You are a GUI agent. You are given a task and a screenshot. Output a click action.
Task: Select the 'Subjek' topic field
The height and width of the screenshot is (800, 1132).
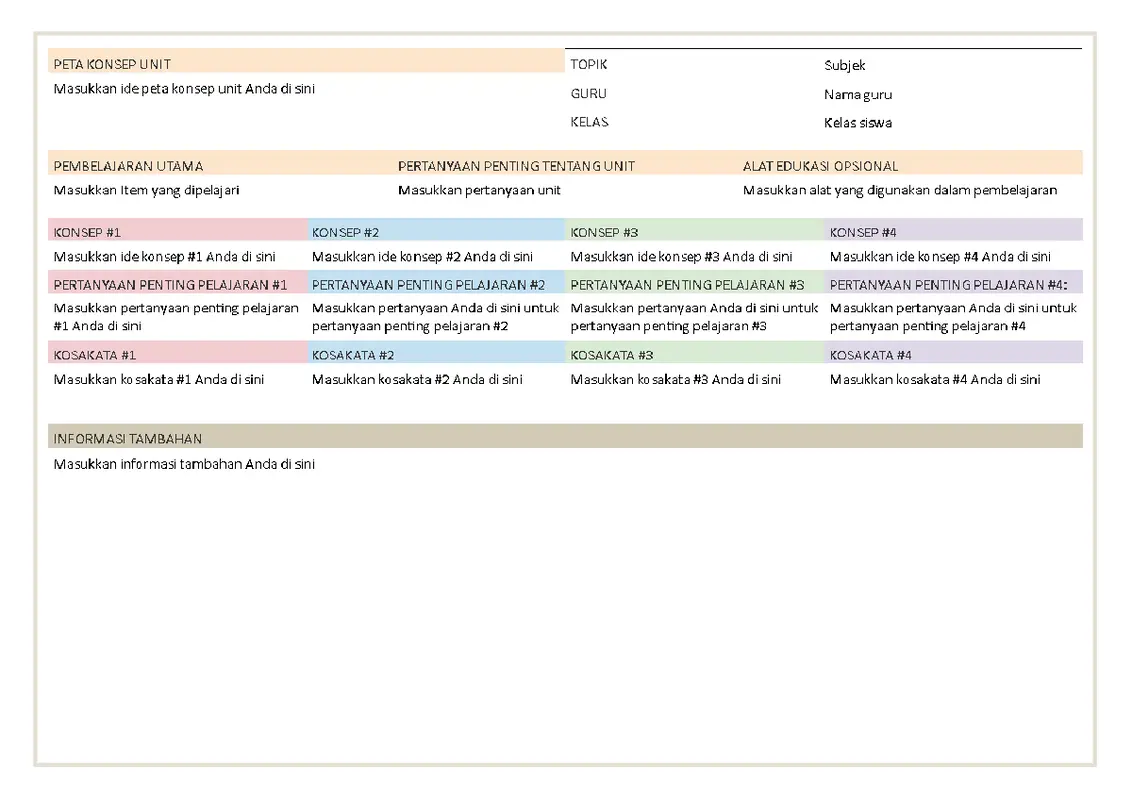click(x=845, y=66)
